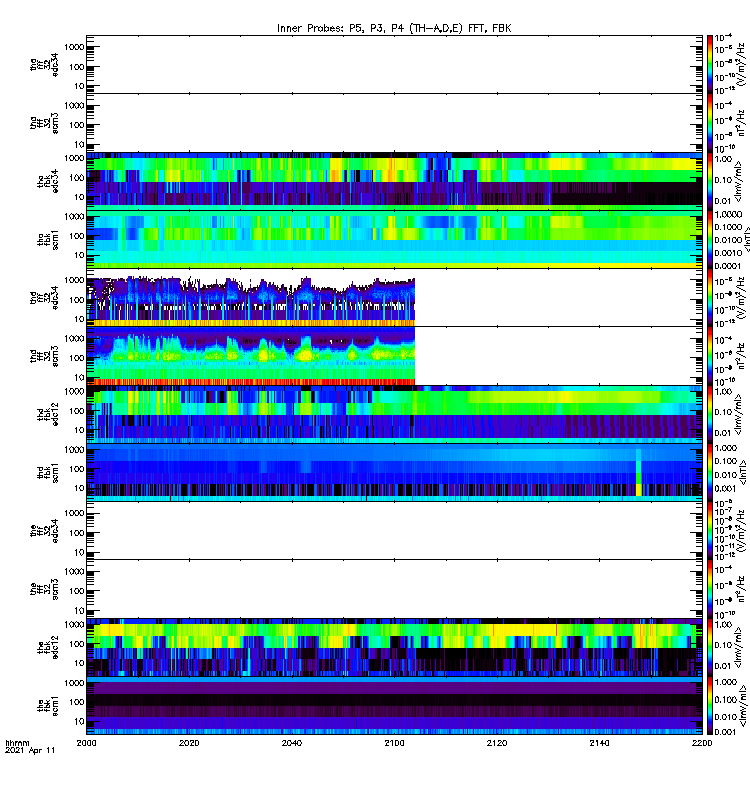Click the "2140" time axis label
The width and height of the screenshot is (750, 800).
tap(599, 743)
